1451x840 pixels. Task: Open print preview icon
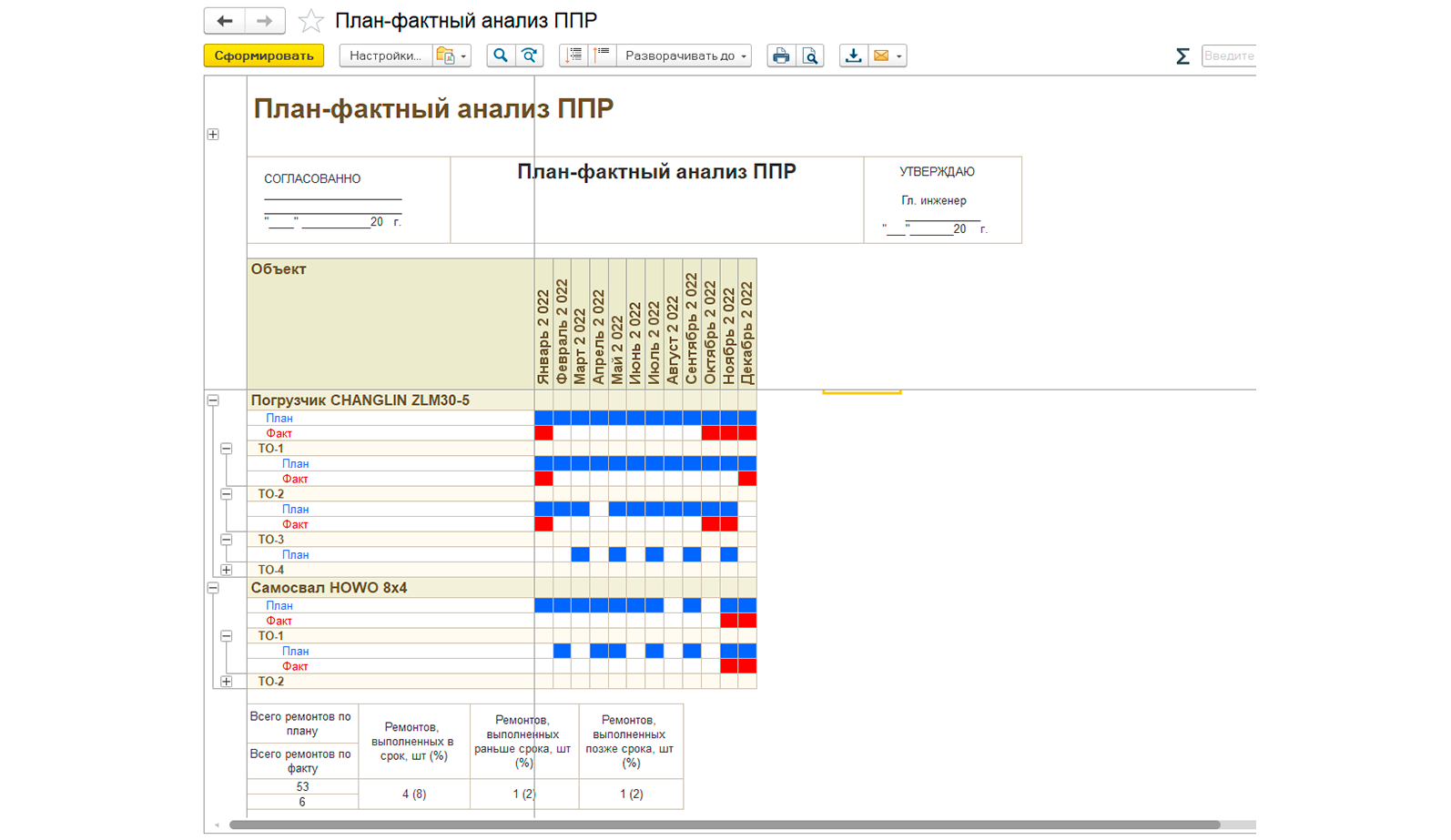pos(810,56)
